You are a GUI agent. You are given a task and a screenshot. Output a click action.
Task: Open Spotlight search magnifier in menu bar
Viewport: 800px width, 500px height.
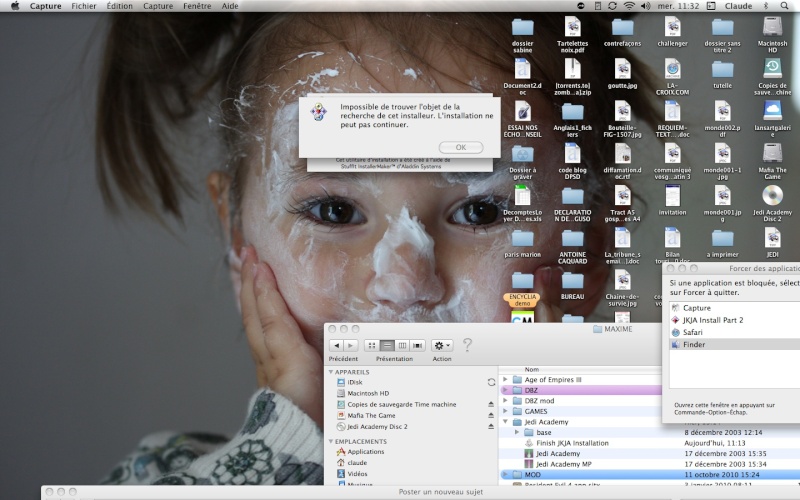pos(784,6)
